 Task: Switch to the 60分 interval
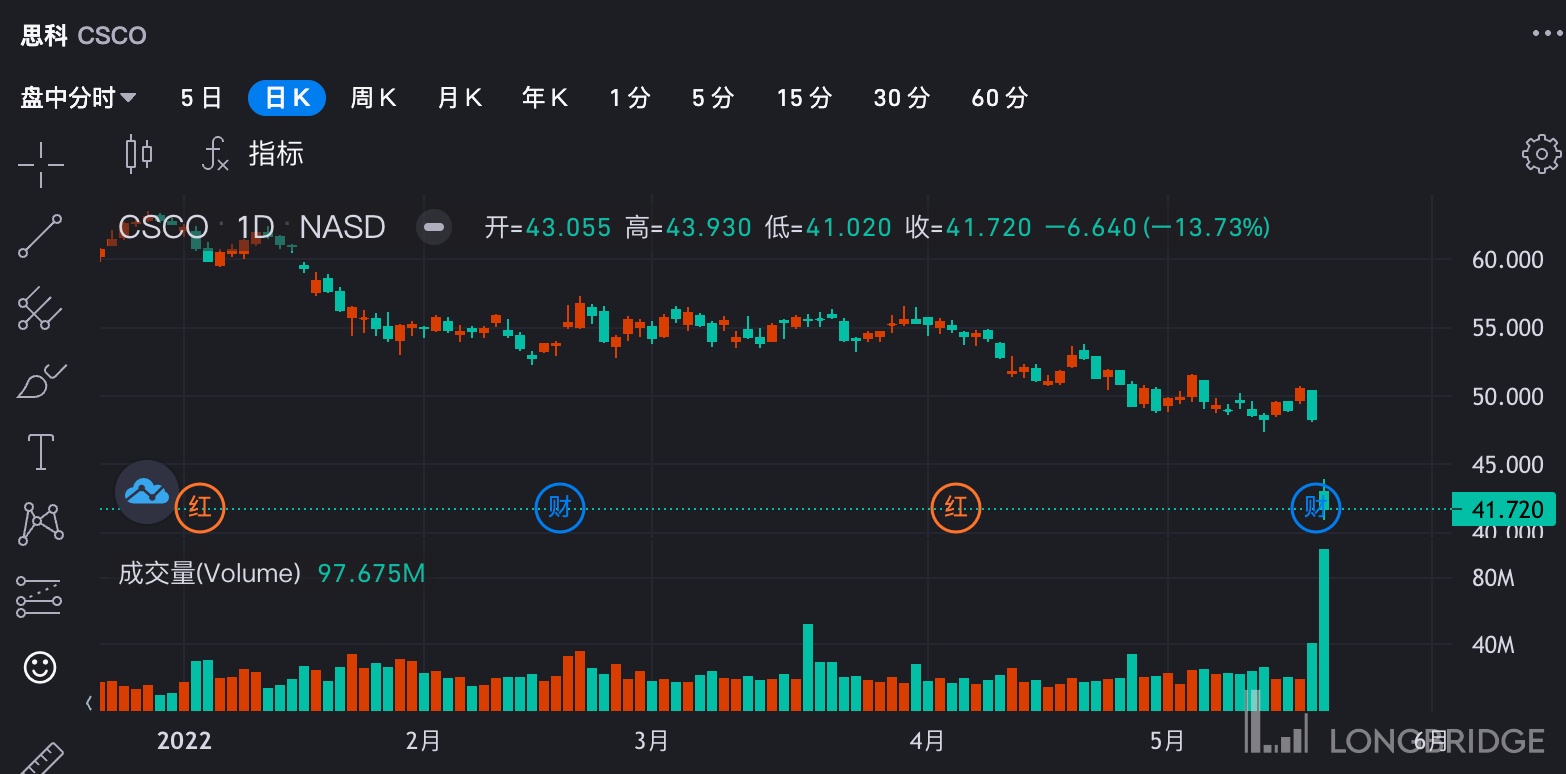[x=999, y=98]
